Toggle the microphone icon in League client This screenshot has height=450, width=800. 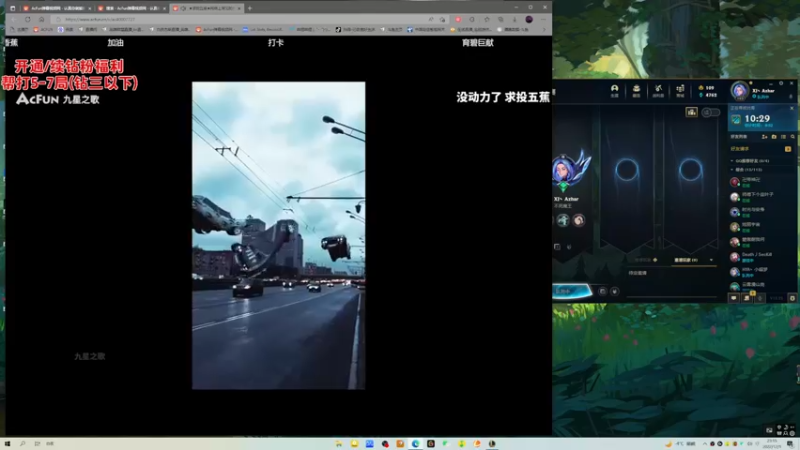[x=760, y=298]
